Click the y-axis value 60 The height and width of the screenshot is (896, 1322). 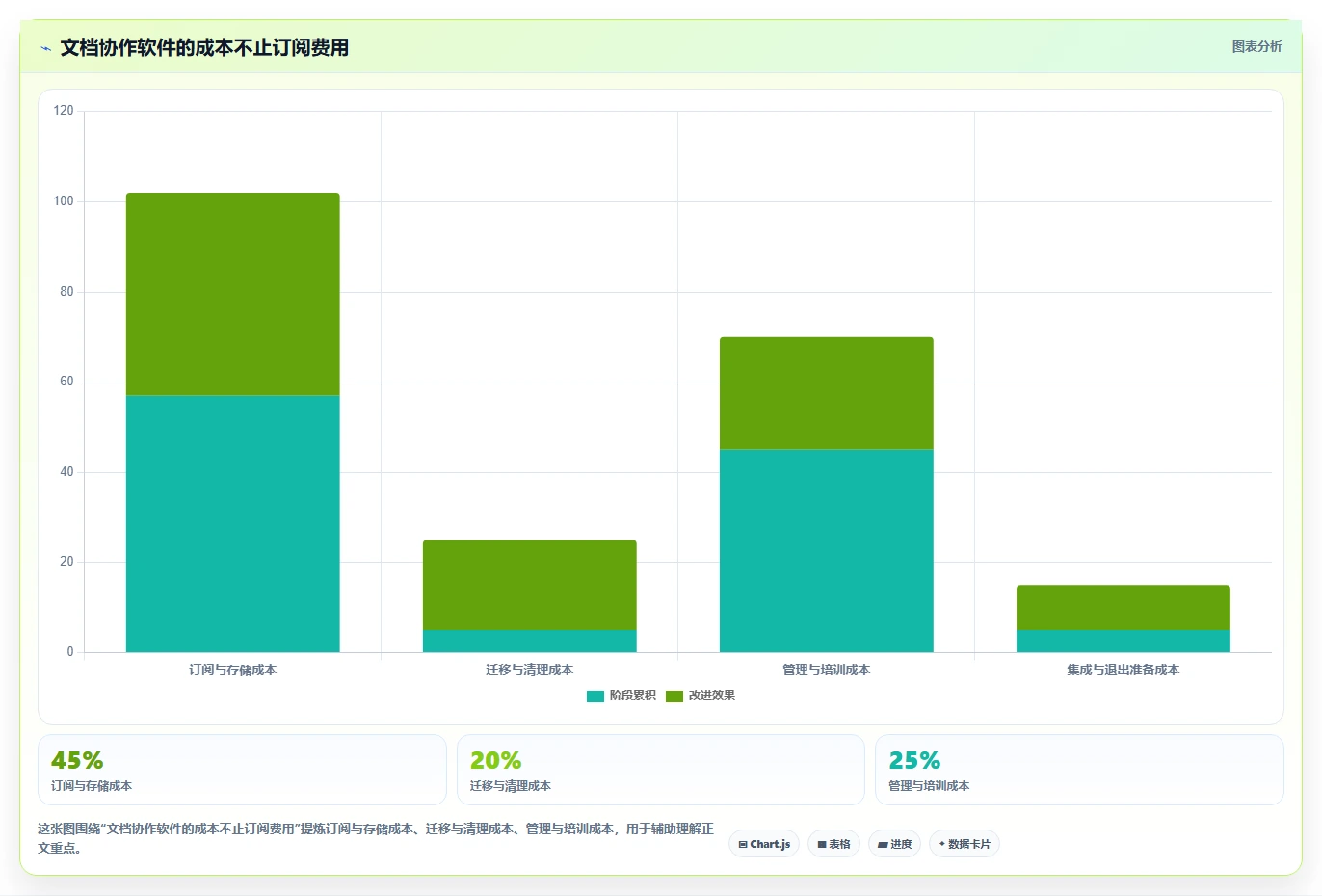pos(66,382)
